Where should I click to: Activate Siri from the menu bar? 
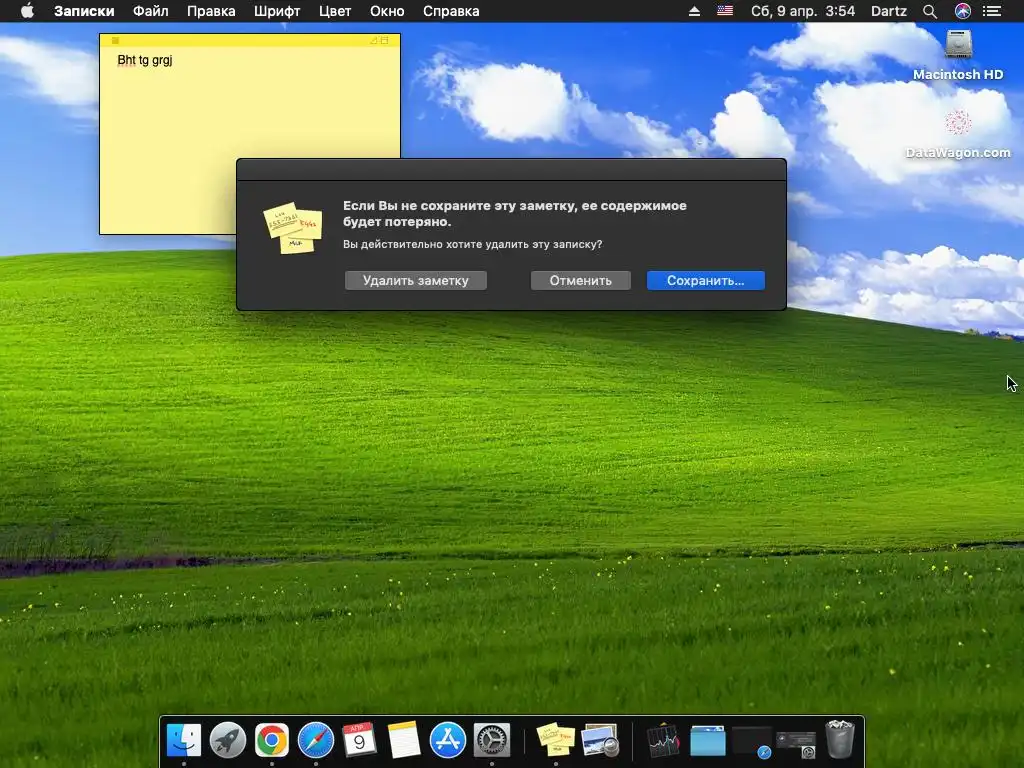pos(963,11)
